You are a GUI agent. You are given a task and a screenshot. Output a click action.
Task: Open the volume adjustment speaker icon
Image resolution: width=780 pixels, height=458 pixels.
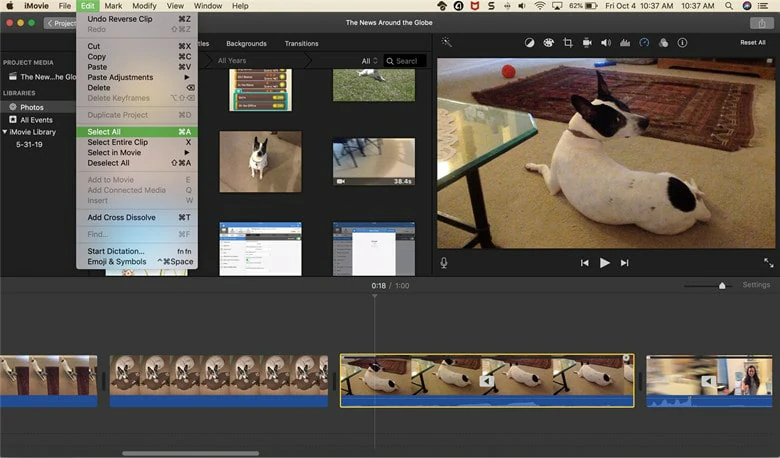click(605, 43)
